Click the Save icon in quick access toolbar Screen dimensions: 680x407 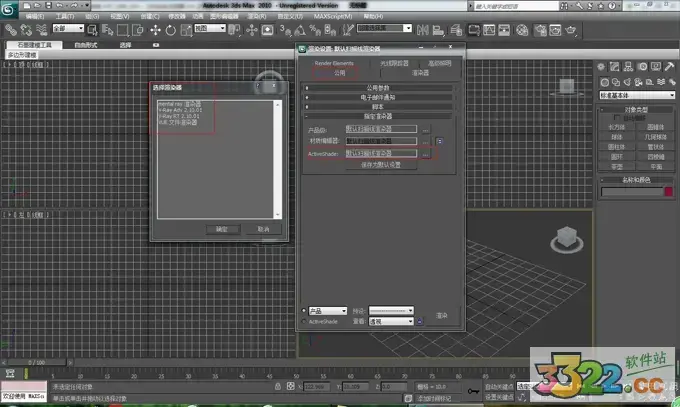(49, 5)
